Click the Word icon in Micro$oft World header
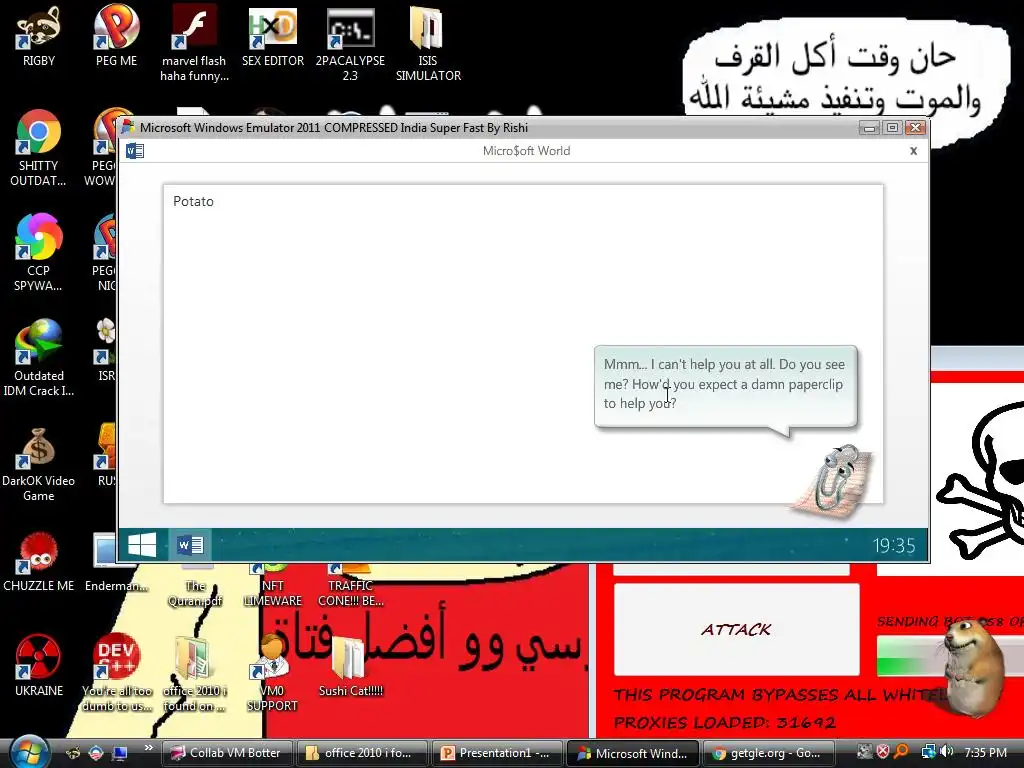 [x=135, y=151]
